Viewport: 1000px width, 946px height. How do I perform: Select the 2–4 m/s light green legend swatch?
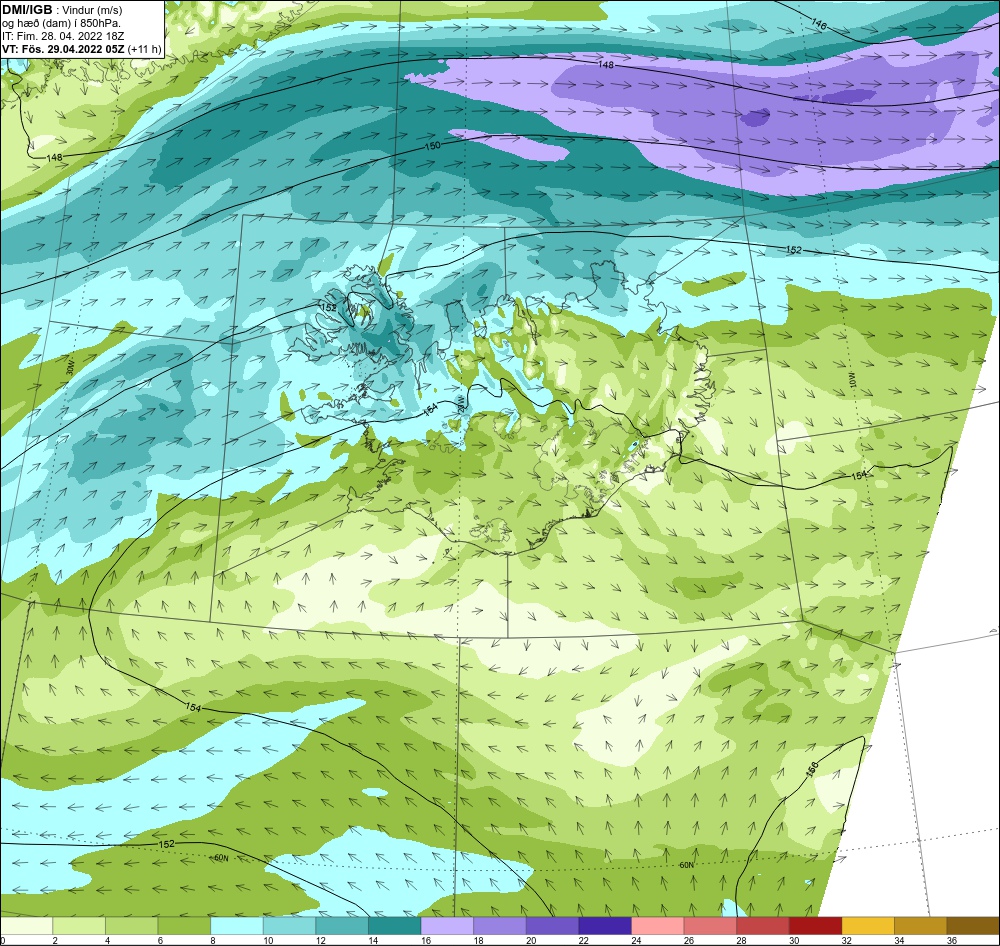[79, 926]
